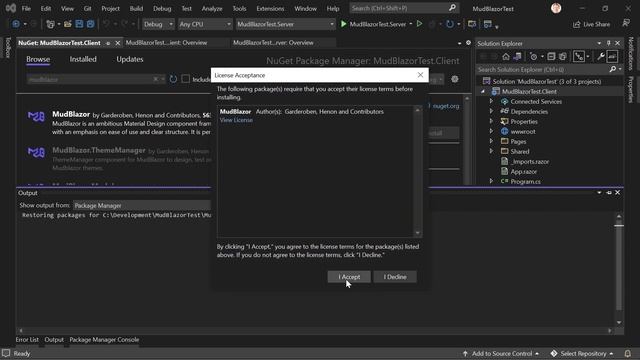
Task: Pin the NuGet MudBlazorTest.Client tab
Action: pyautogui.click(x=108, y=43)
